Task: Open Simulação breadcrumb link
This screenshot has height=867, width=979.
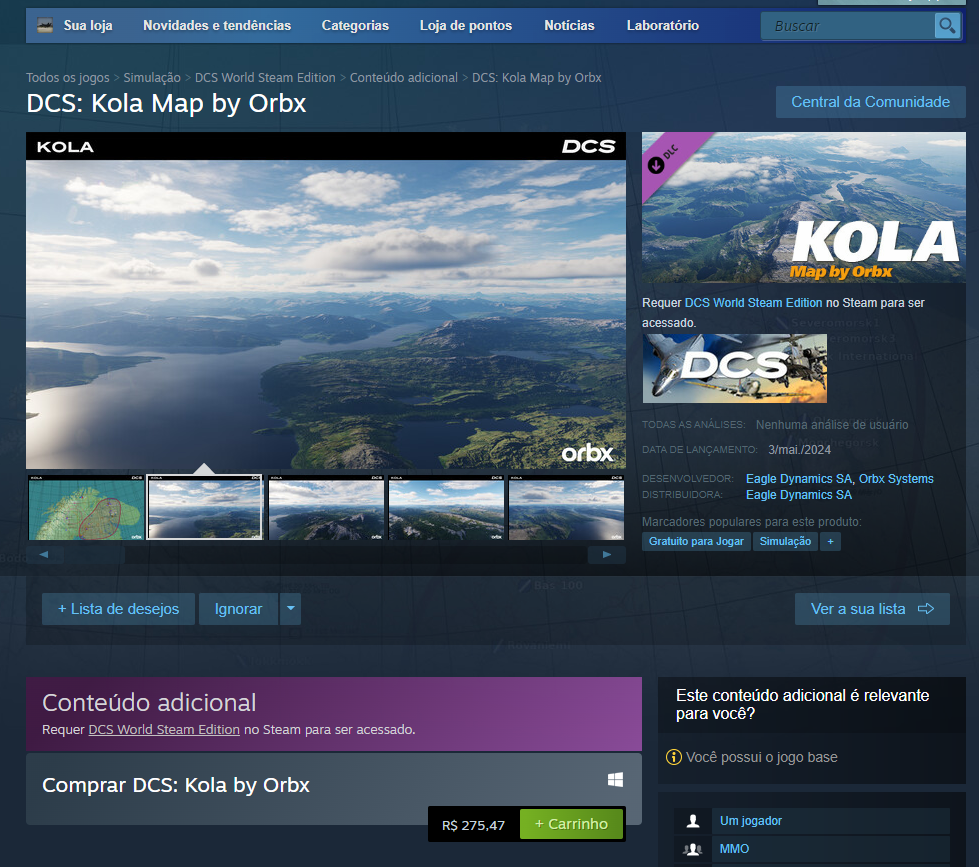Action: point(152,77)
